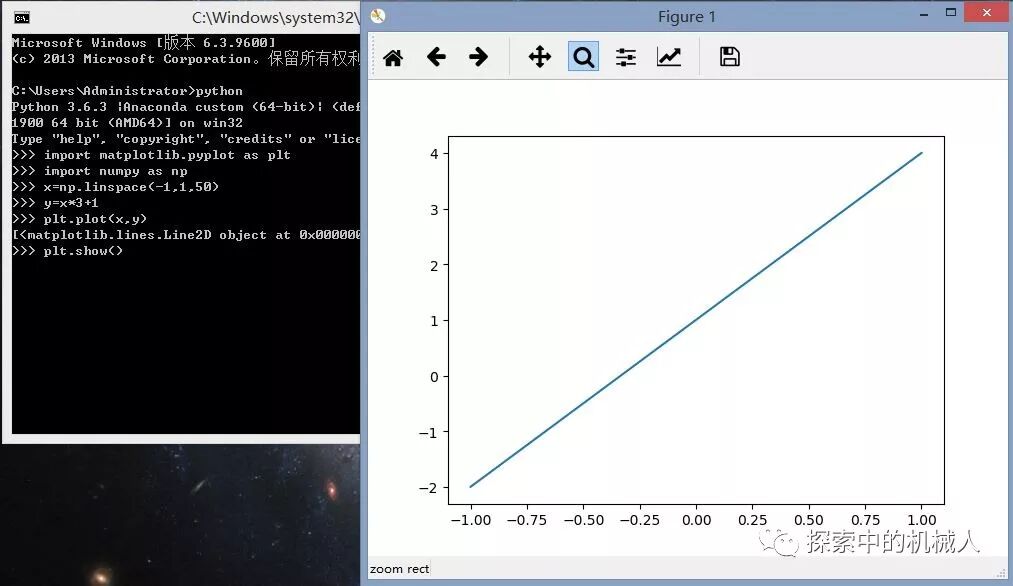
Task: Select the Back navigation arrow
Action: click(436, 57)
